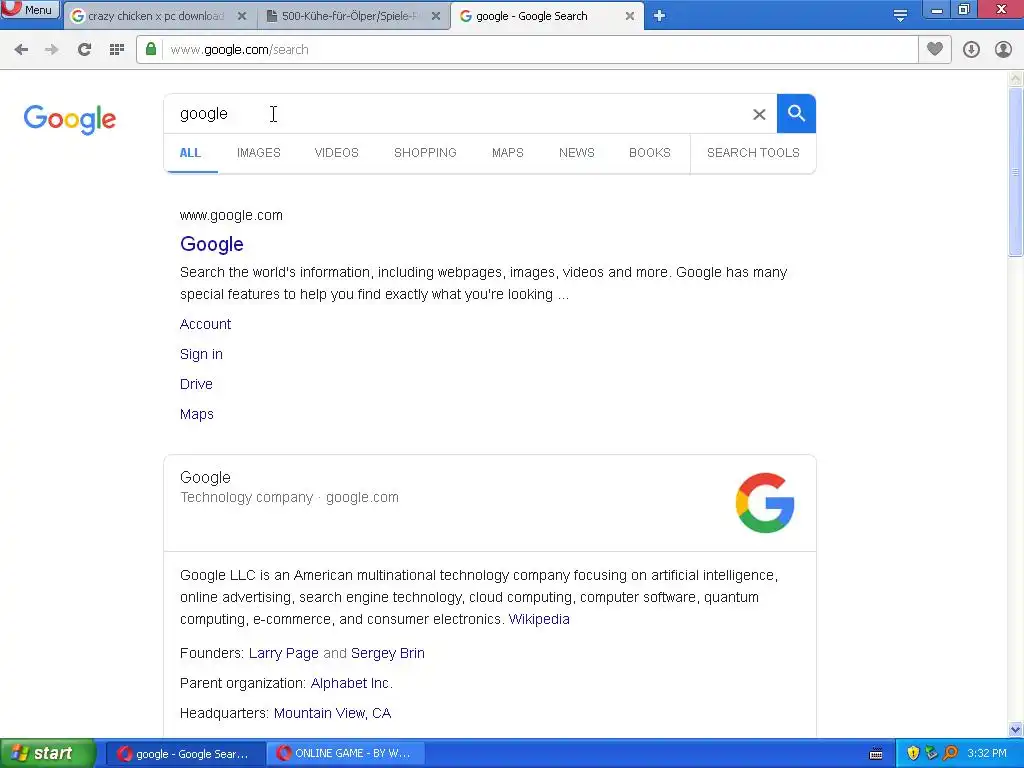Clear search text with the X icon
The image size is (1024, 768).
point(759,114)
